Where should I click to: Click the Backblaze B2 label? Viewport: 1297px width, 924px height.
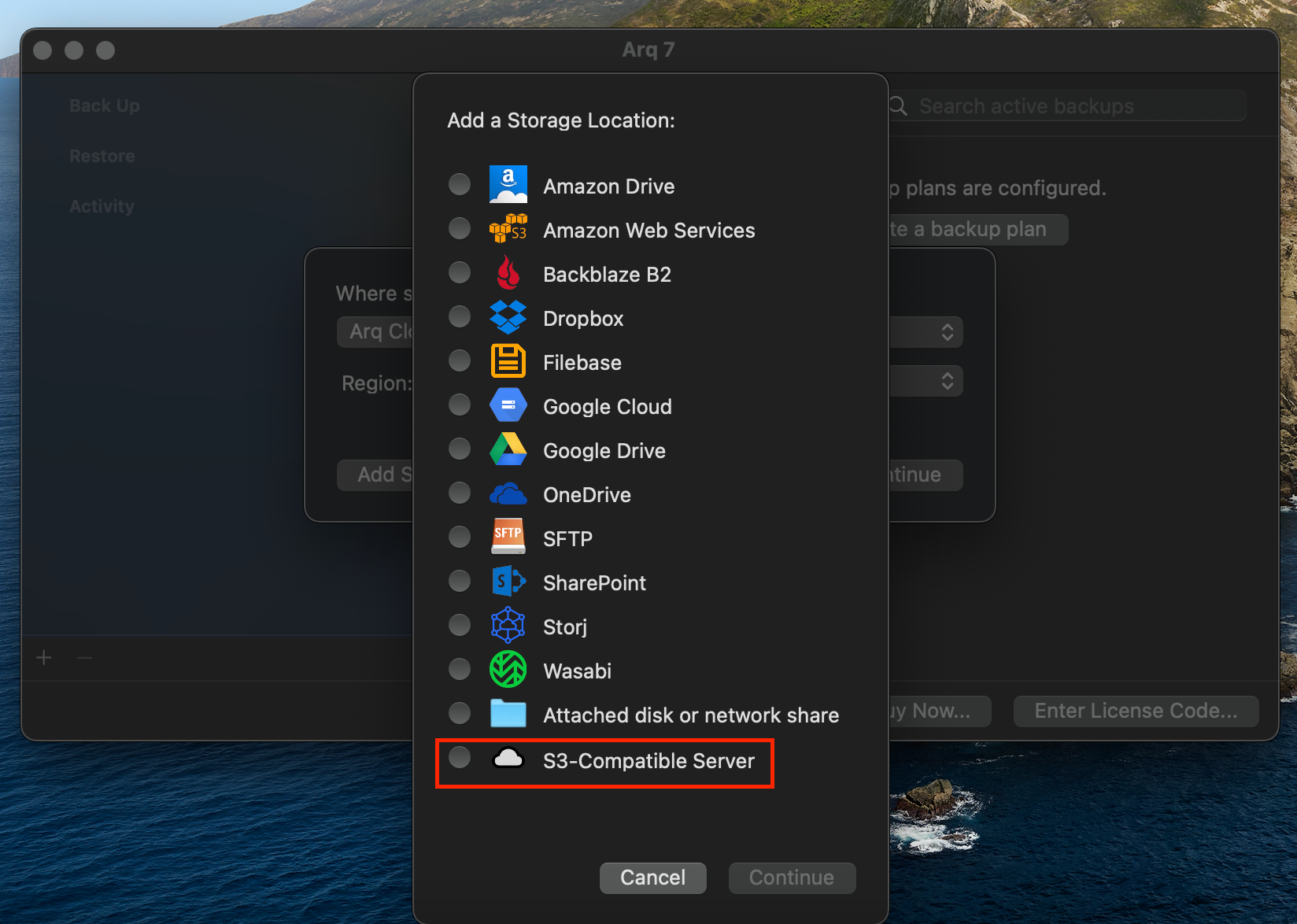pos(607,274)
